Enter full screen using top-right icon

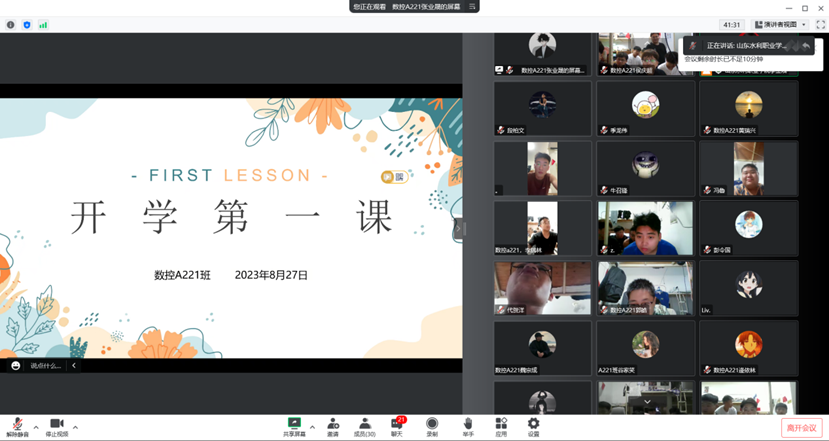pyautogui.click(x=820, y=25)
